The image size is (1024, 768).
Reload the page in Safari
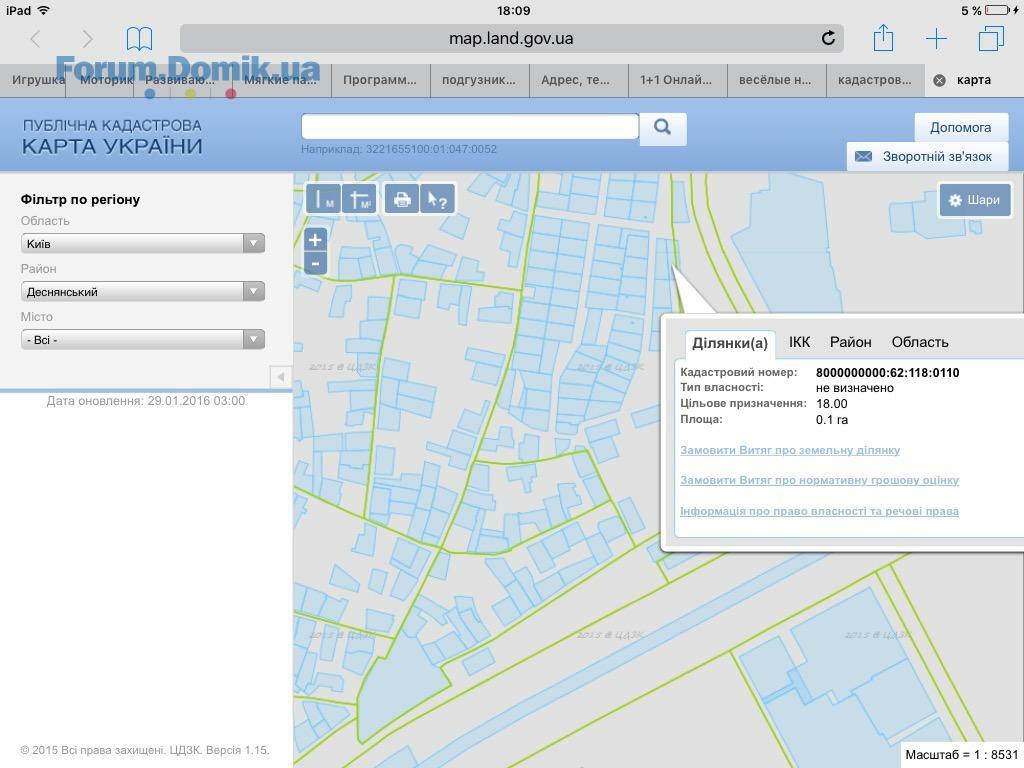[x=828, y=39]
